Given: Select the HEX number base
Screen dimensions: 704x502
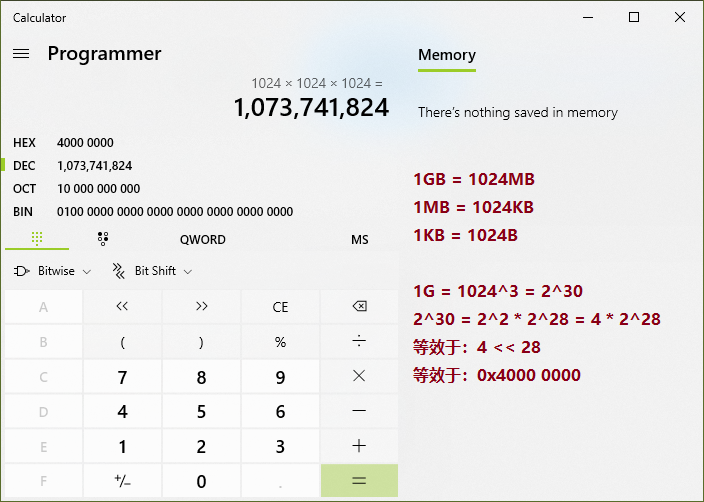Looking at the screenshot, I should point(199,143).
